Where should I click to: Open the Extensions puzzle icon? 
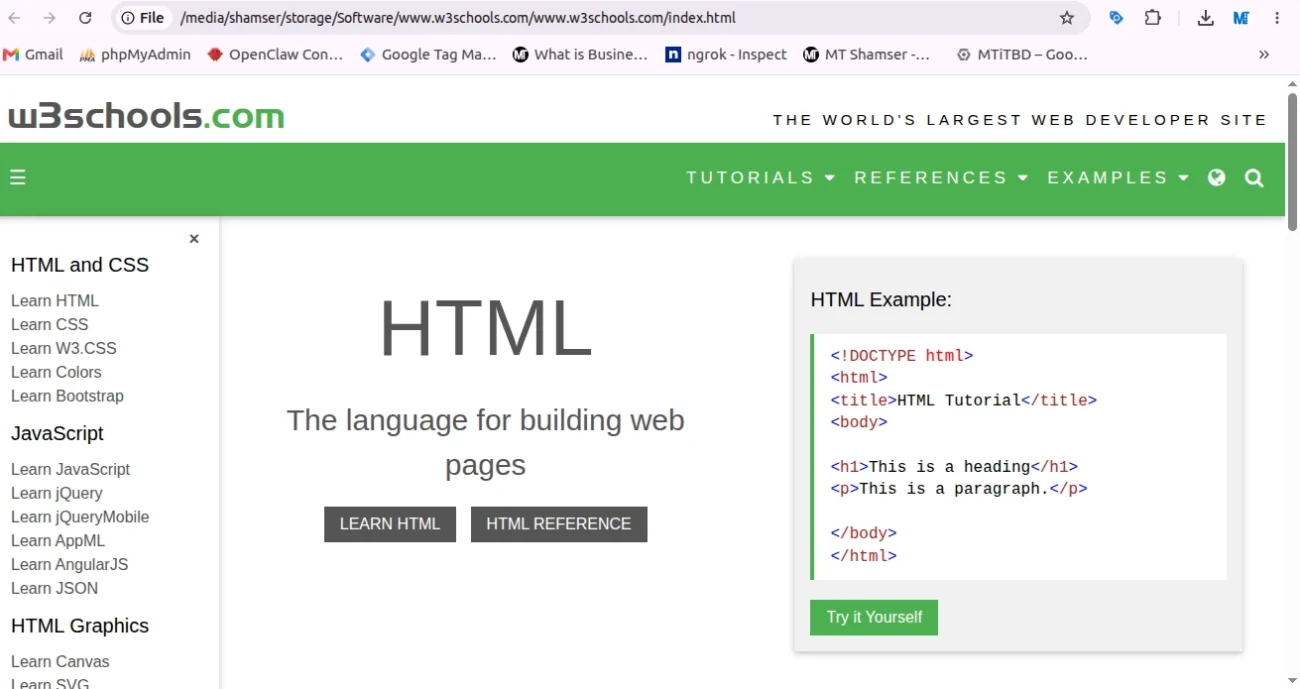tap(1153, 18)
